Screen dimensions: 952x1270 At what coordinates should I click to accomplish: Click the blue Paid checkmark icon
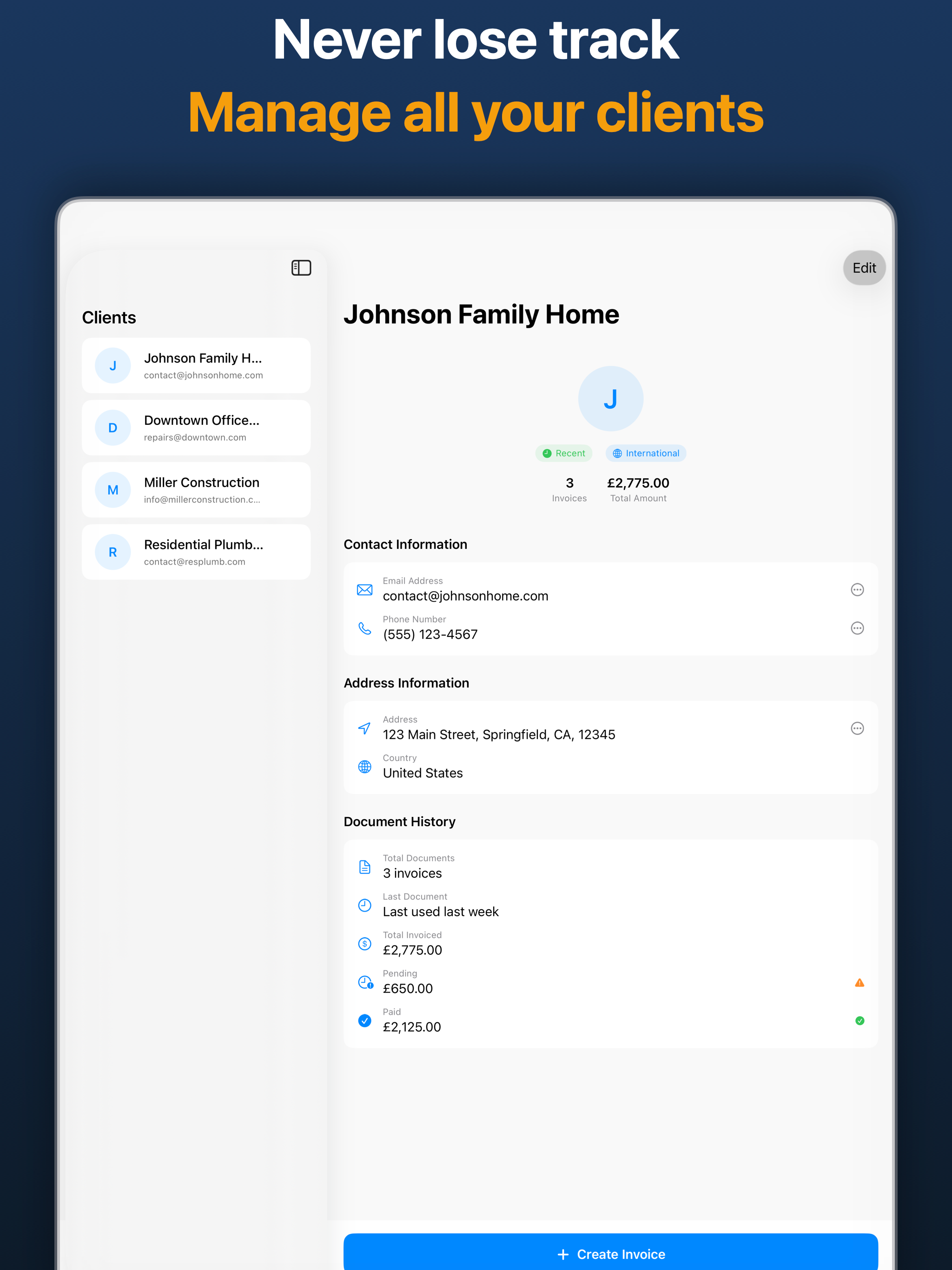(x=364, y=1020)
